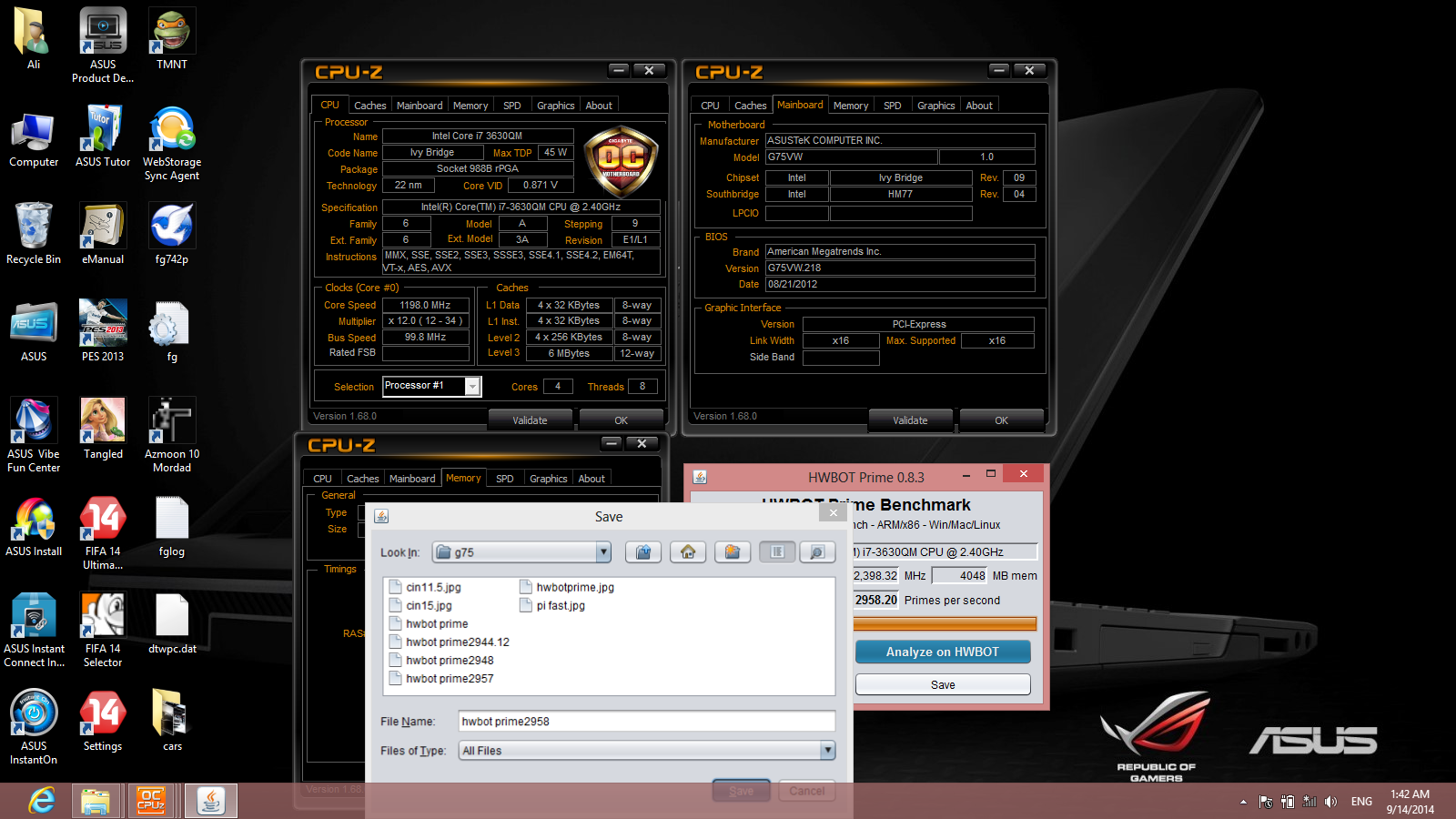Open eManual desktop icon
Screen dimensions: 1456x819
pos(103,233)
